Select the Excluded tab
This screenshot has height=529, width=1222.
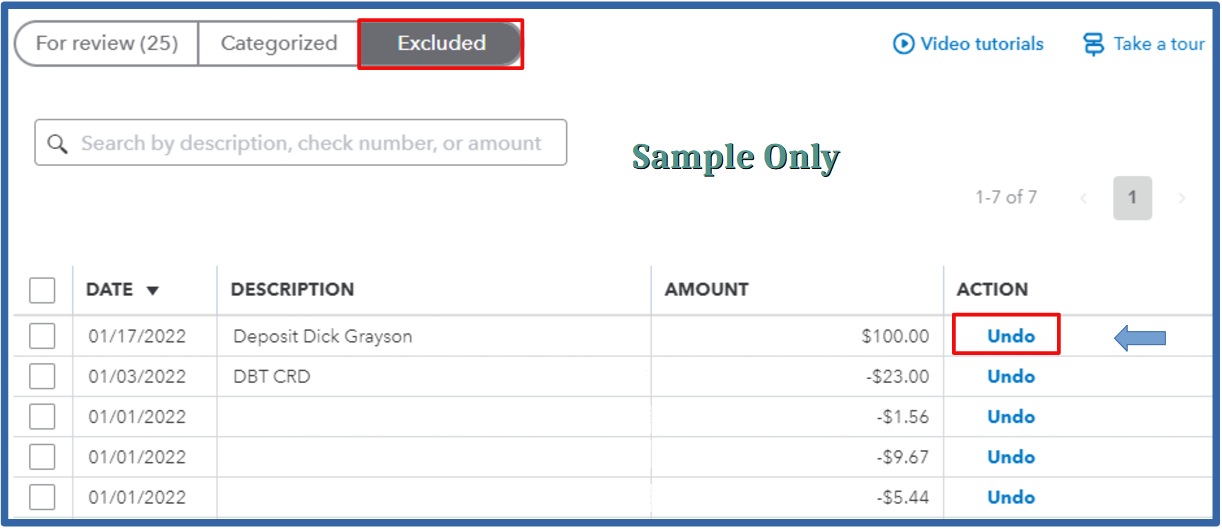pyautogui.click(x=441, y=43)
